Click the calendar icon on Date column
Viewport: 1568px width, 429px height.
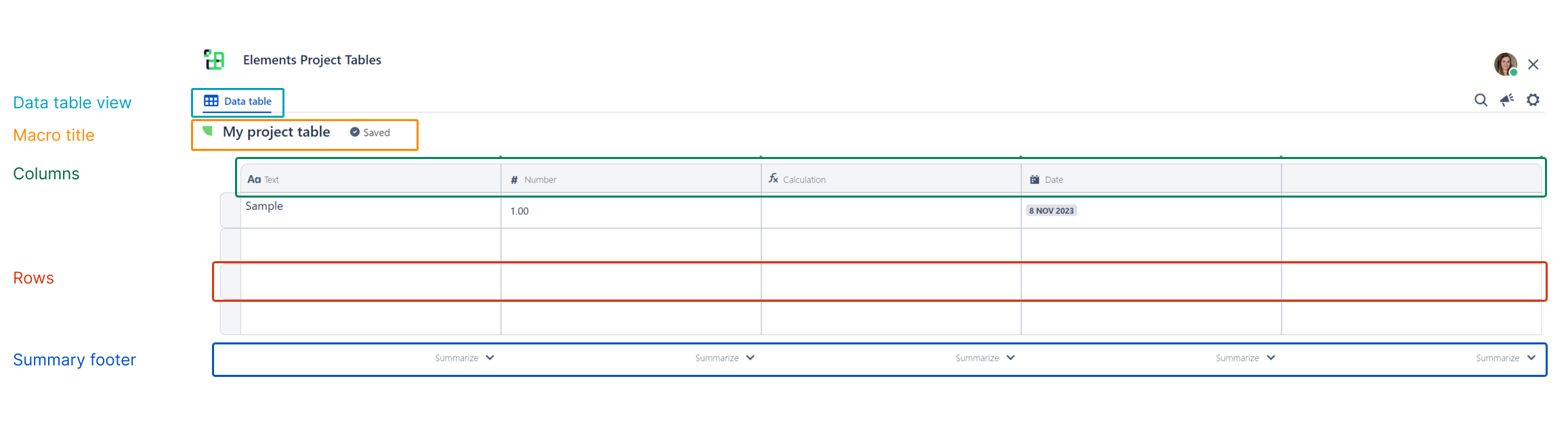[x=1034, y=179]
